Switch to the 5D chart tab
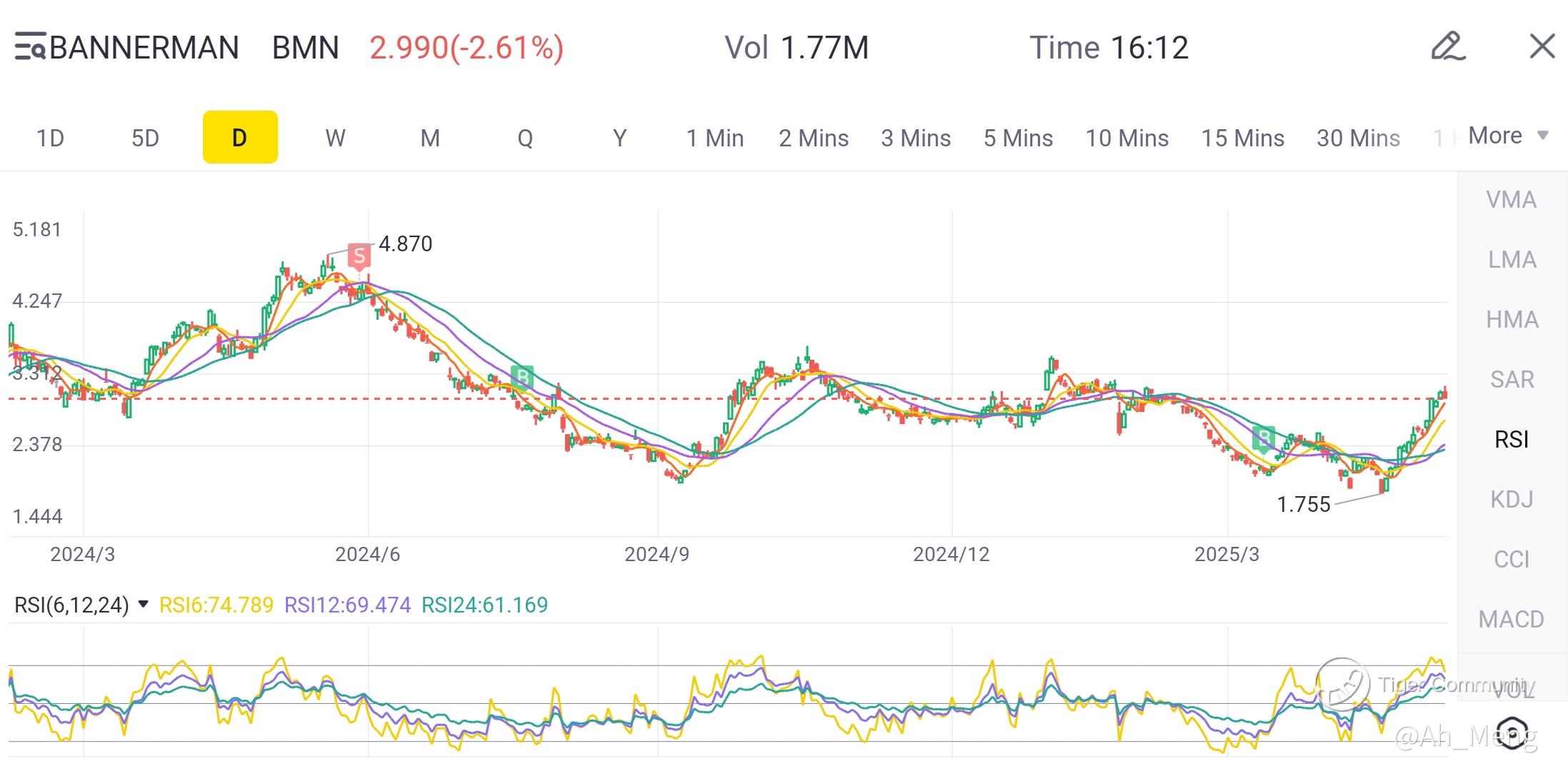The image size is (1568, 771). (x=145, y=138)
